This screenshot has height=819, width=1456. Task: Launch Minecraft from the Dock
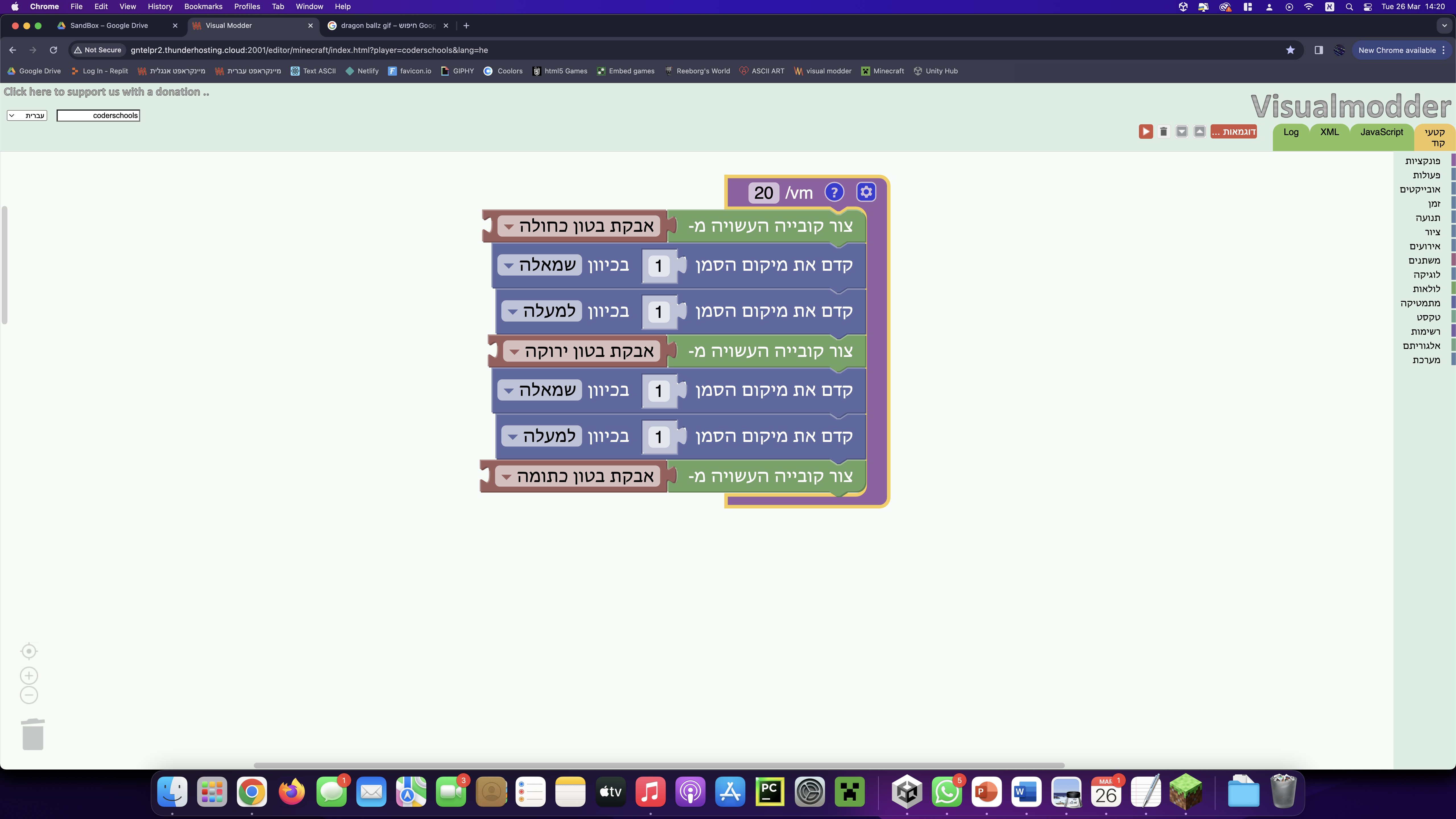point(849,792)
